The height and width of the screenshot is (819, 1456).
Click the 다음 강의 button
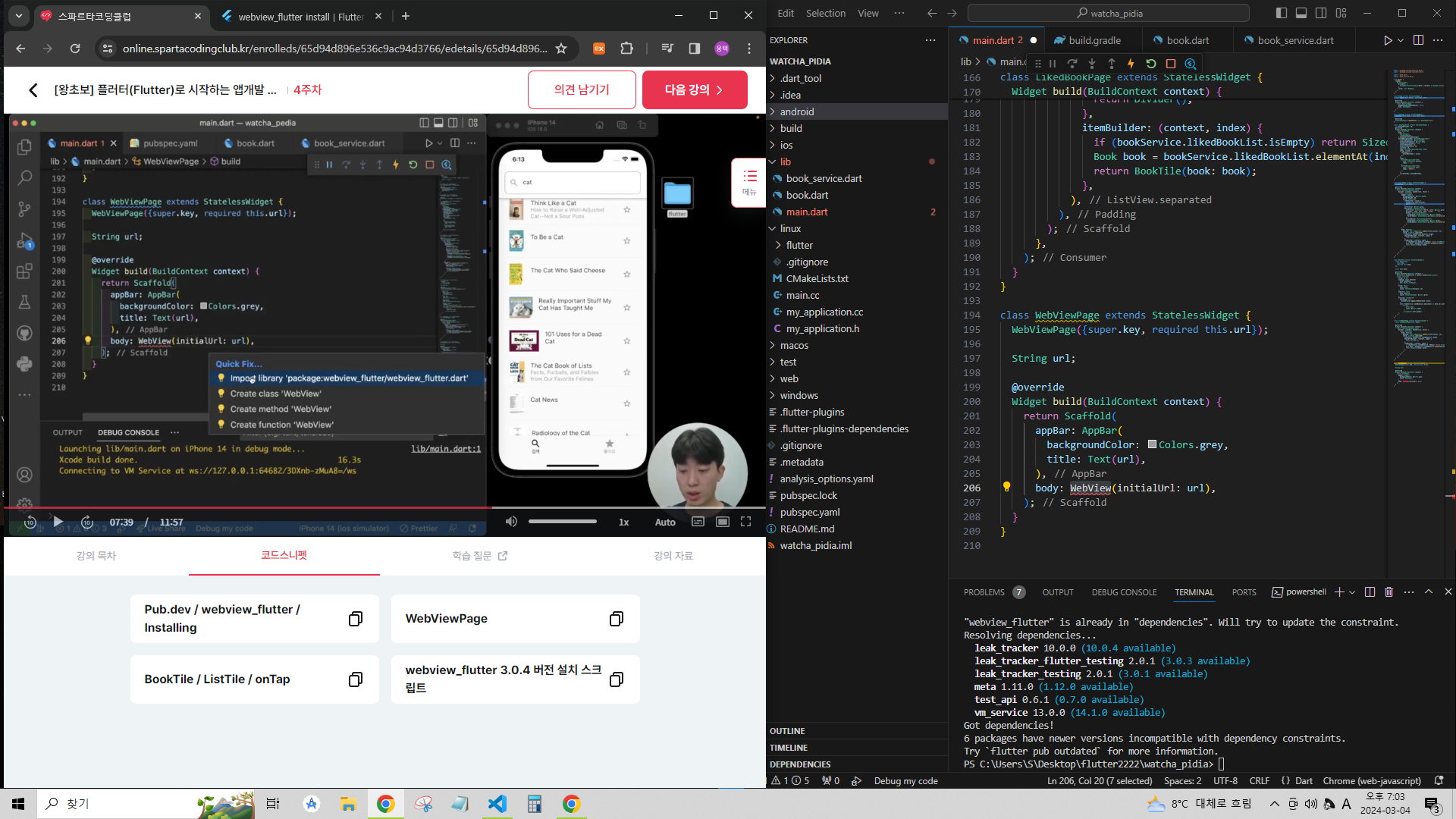click(695, 89)
